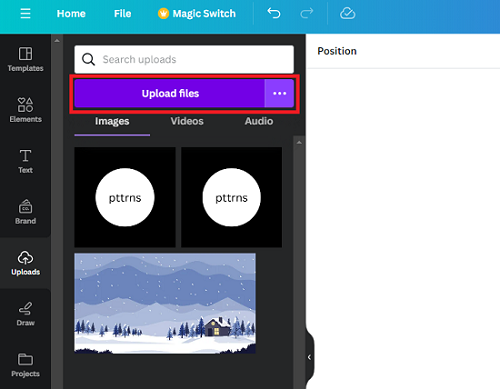Open the File menu

tap(122, 14)
